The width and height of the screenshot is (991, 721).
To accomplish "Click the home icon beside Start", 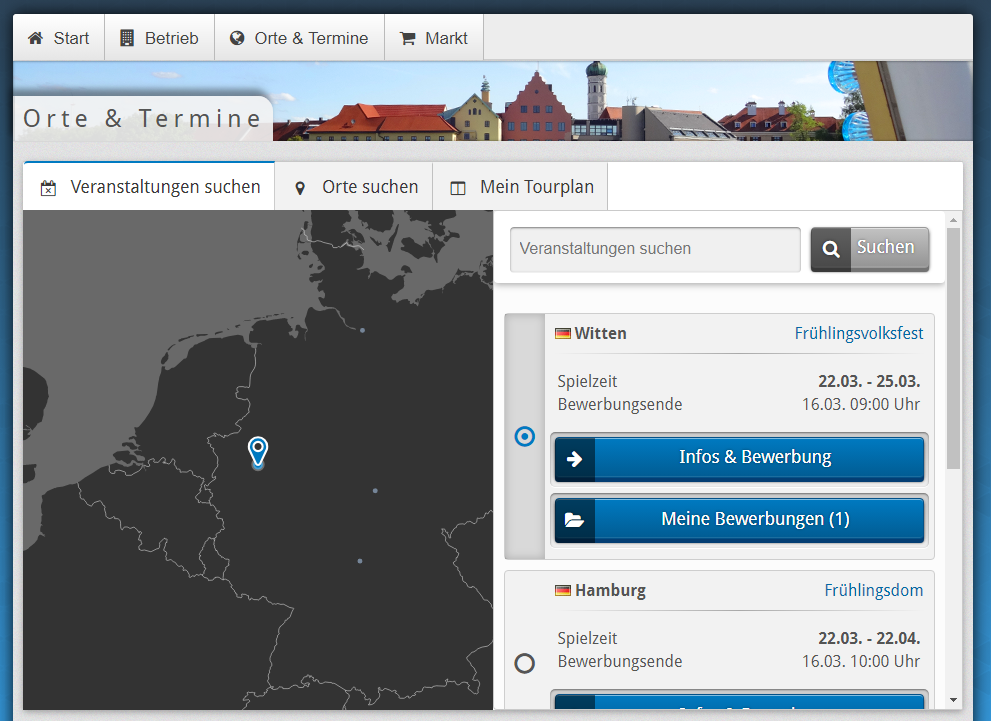I will tap(36, 39).
